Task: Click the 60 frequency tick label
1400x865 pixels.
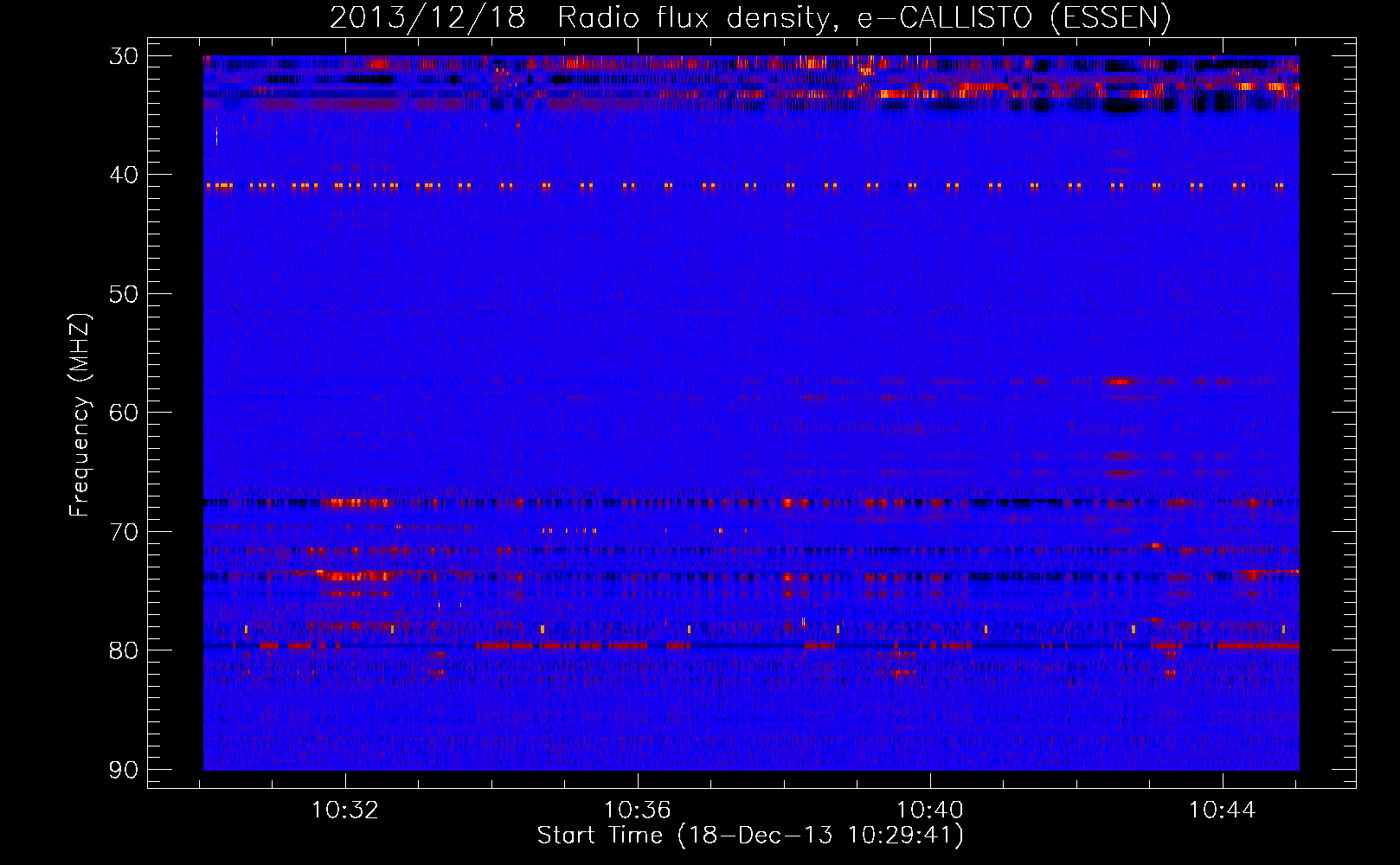Action: [123, 413]
